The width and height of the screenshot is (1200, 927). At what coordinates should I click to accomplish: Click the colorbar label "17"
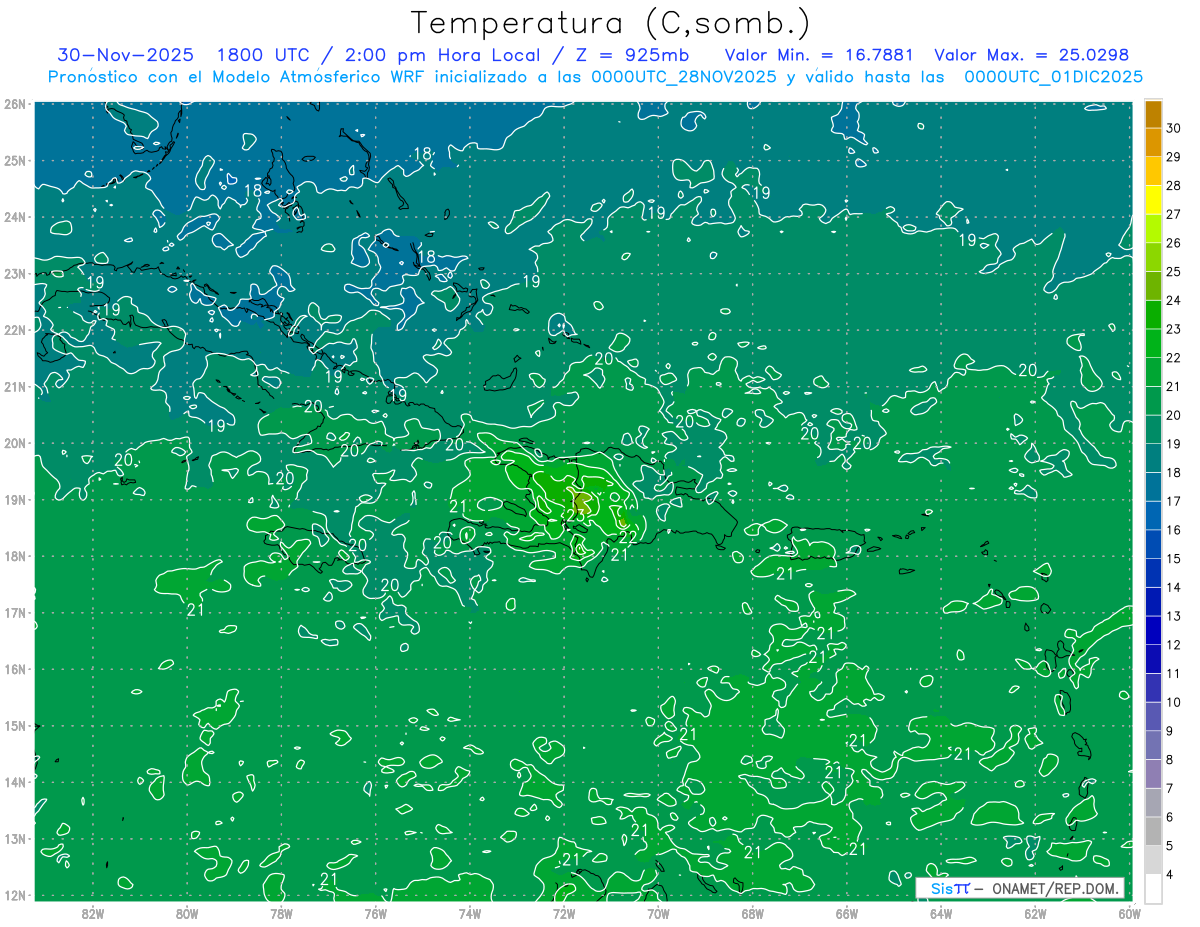pos(1174,501)
